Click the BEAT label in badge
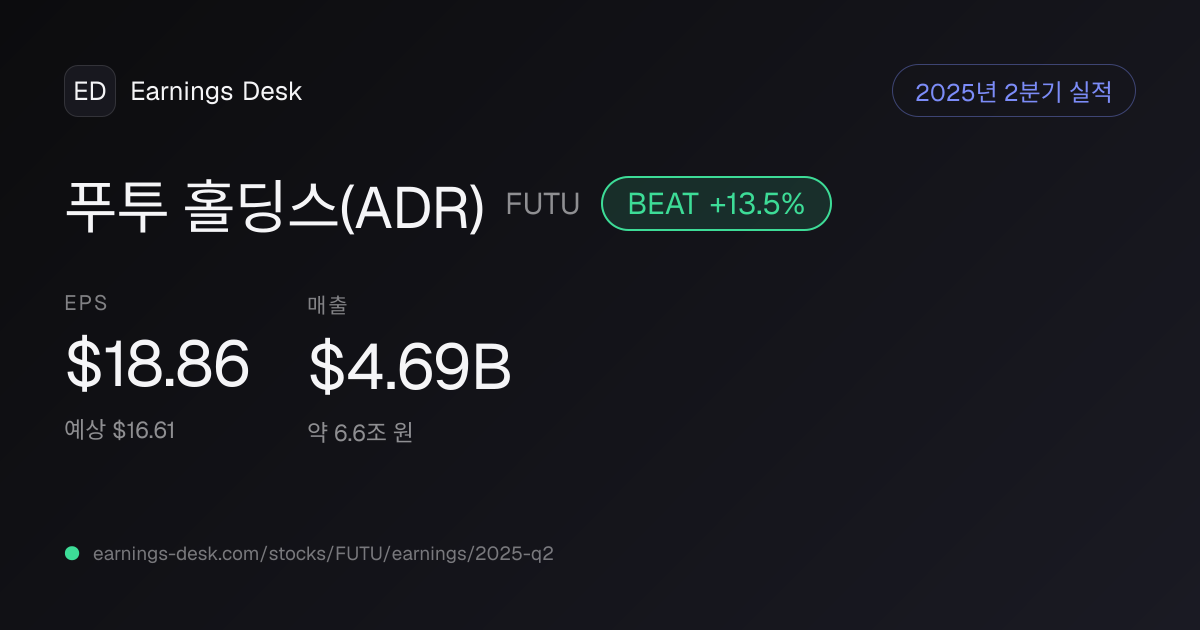1200x630 pixels. (x=663, y=204)
